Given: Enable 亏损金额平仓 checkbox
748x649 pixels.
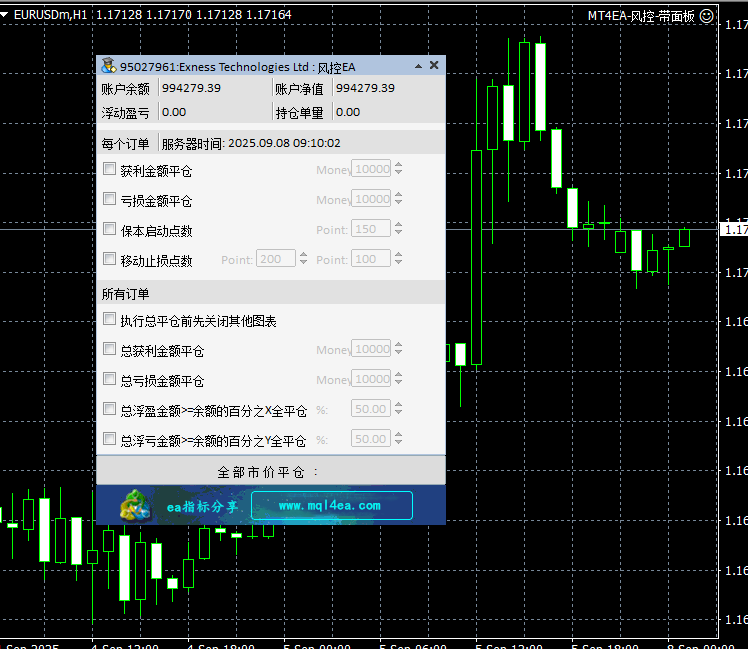Looking at the screenshot, I should (x=110, y=200).
